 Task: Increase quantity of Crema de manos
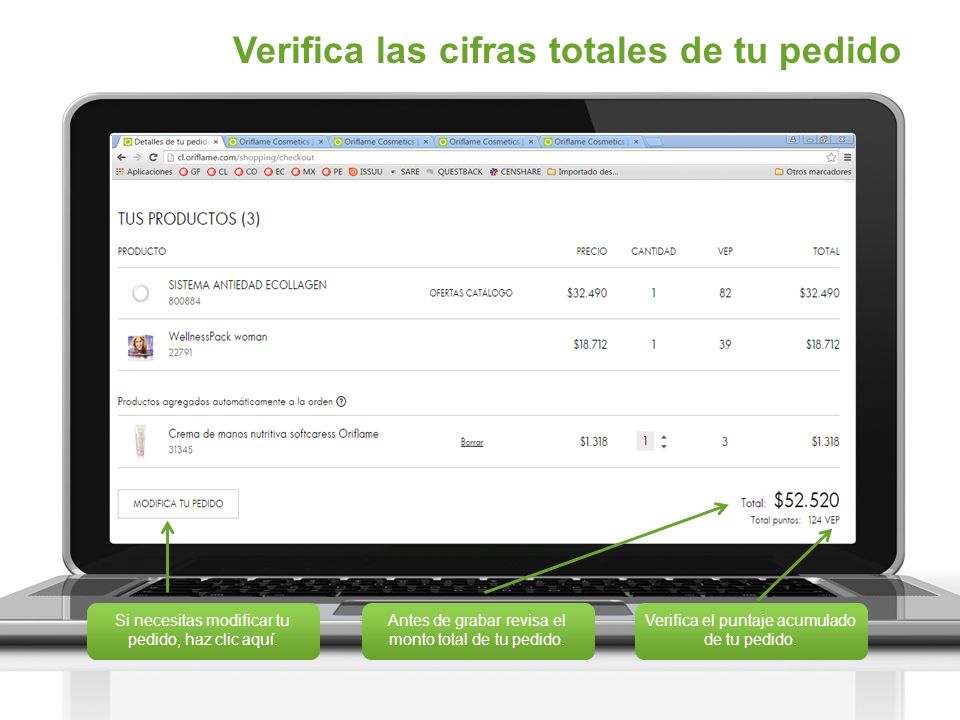664,437
